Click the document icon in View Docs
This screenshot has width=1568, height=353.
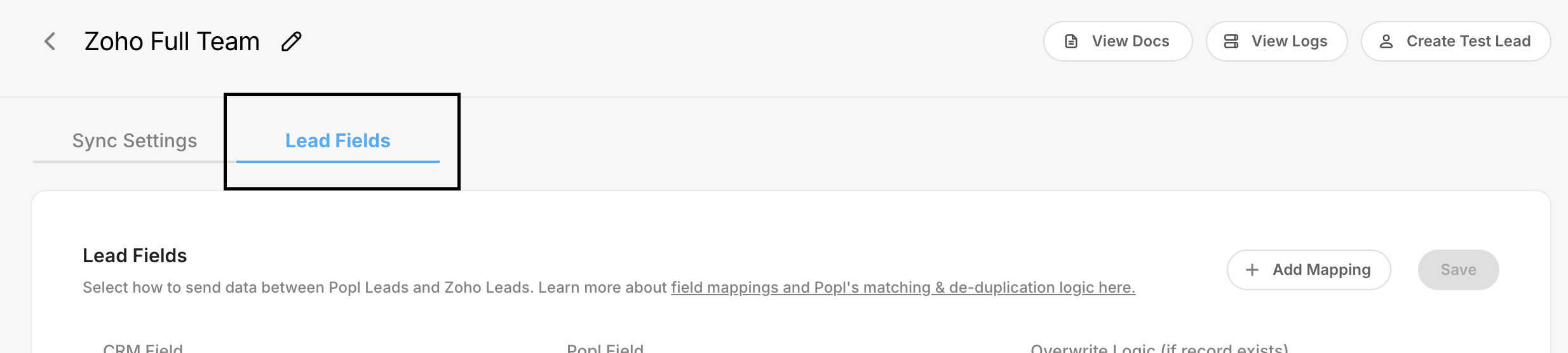1071,41
